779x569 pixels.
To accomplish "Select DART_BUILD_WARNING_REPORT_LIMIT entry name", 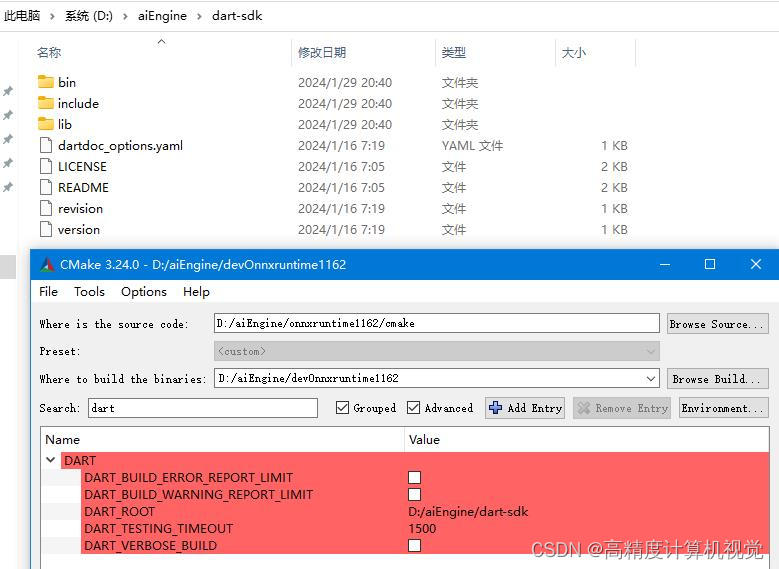I will point(199,494).
